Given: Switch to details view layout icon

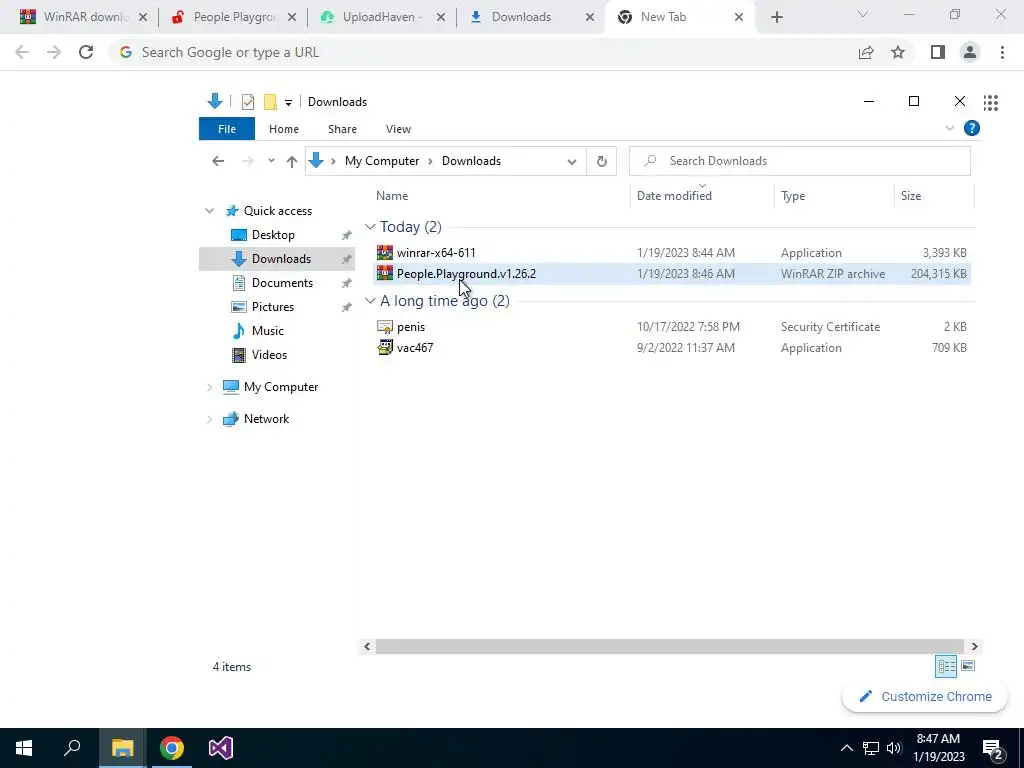Looking at the screenshot, I should coord(946,666).
